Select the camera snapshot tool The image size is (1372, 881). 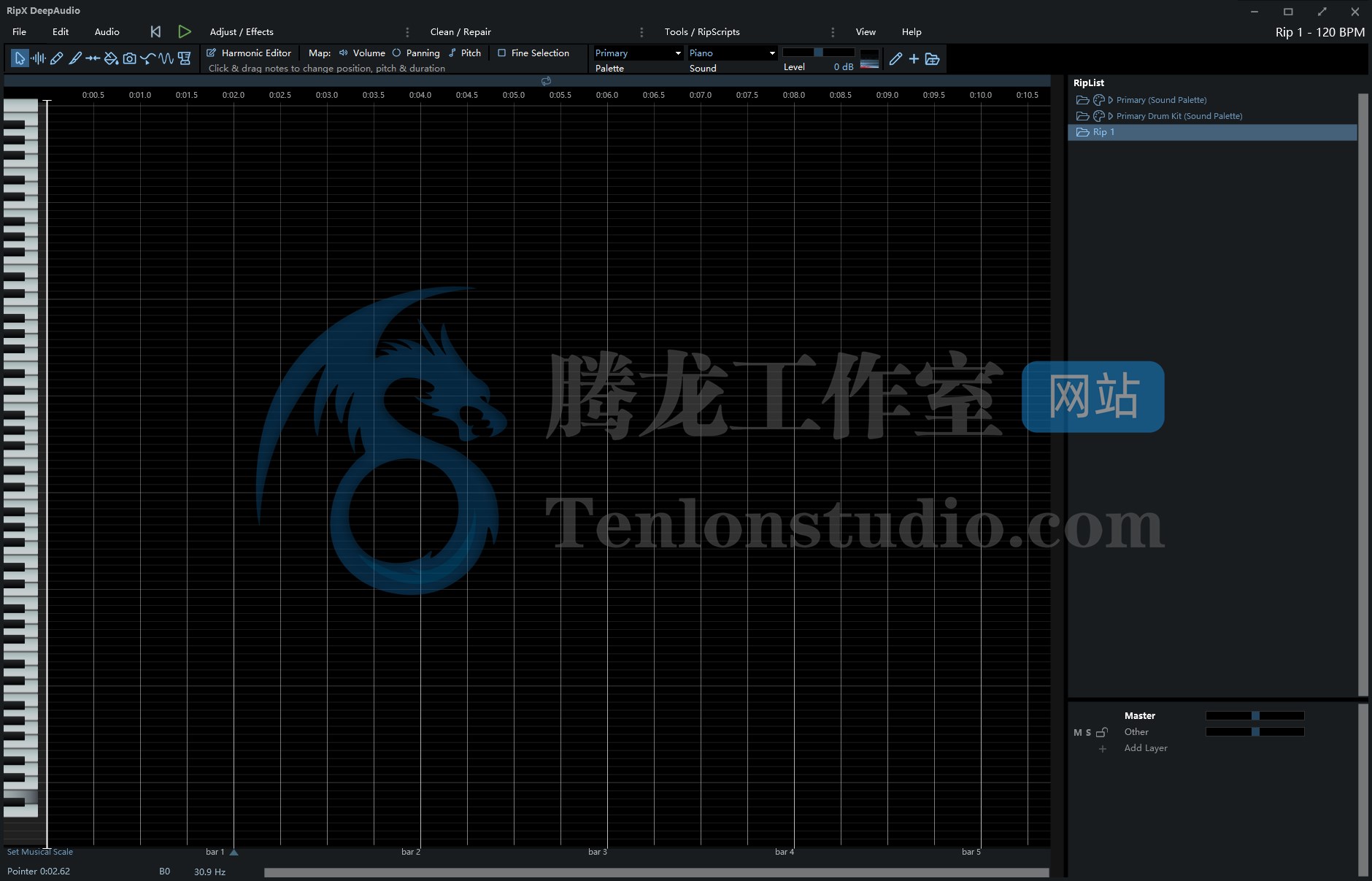[129, 58]
